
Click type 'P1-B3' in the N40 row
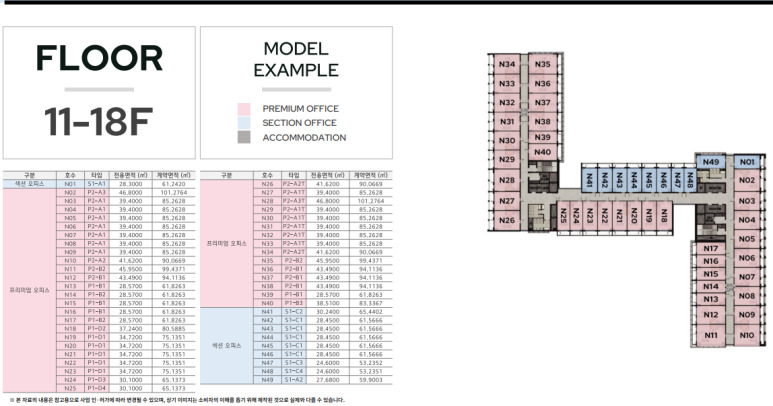click(x=294, y=303)
